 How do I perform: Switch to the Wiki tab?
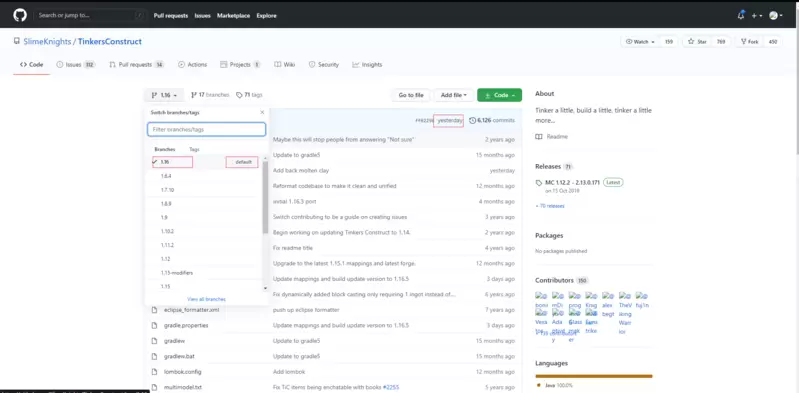pos(284,65)
